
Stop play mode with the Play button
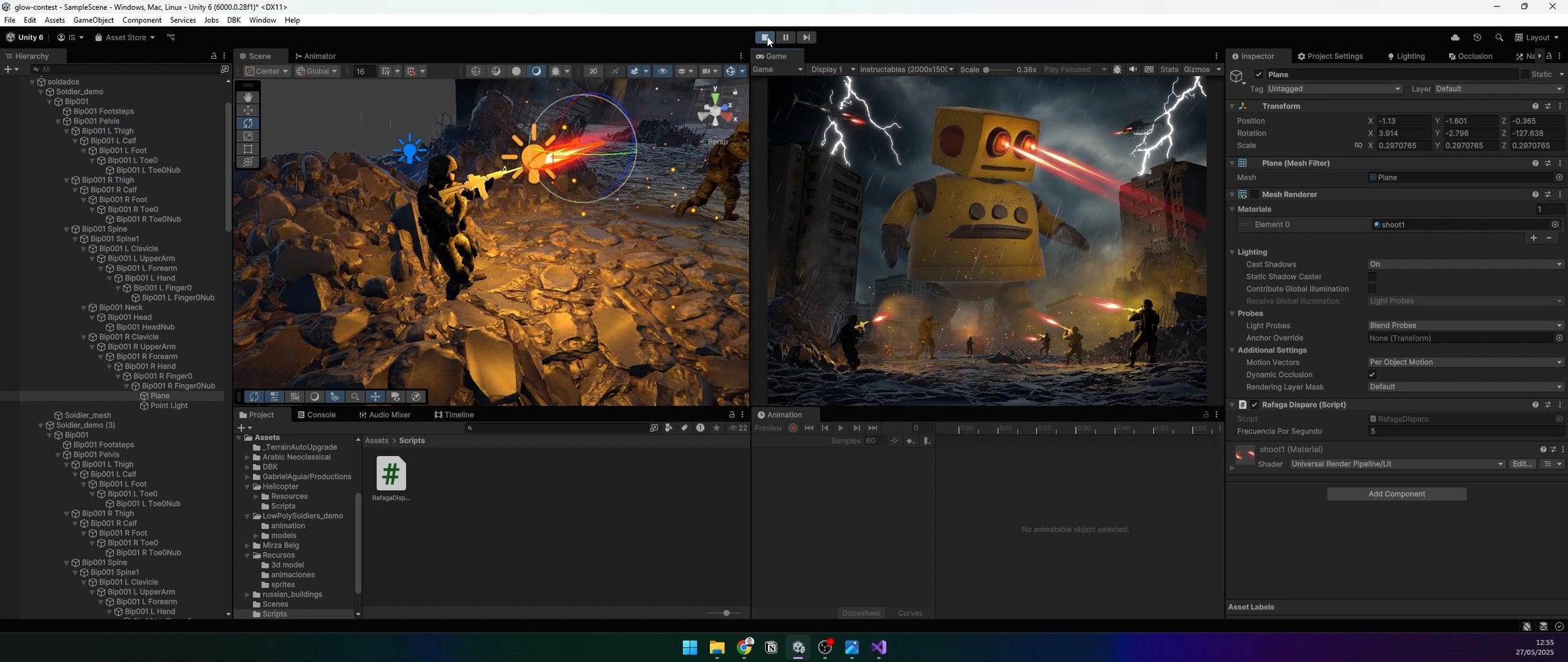click(765, 37)
